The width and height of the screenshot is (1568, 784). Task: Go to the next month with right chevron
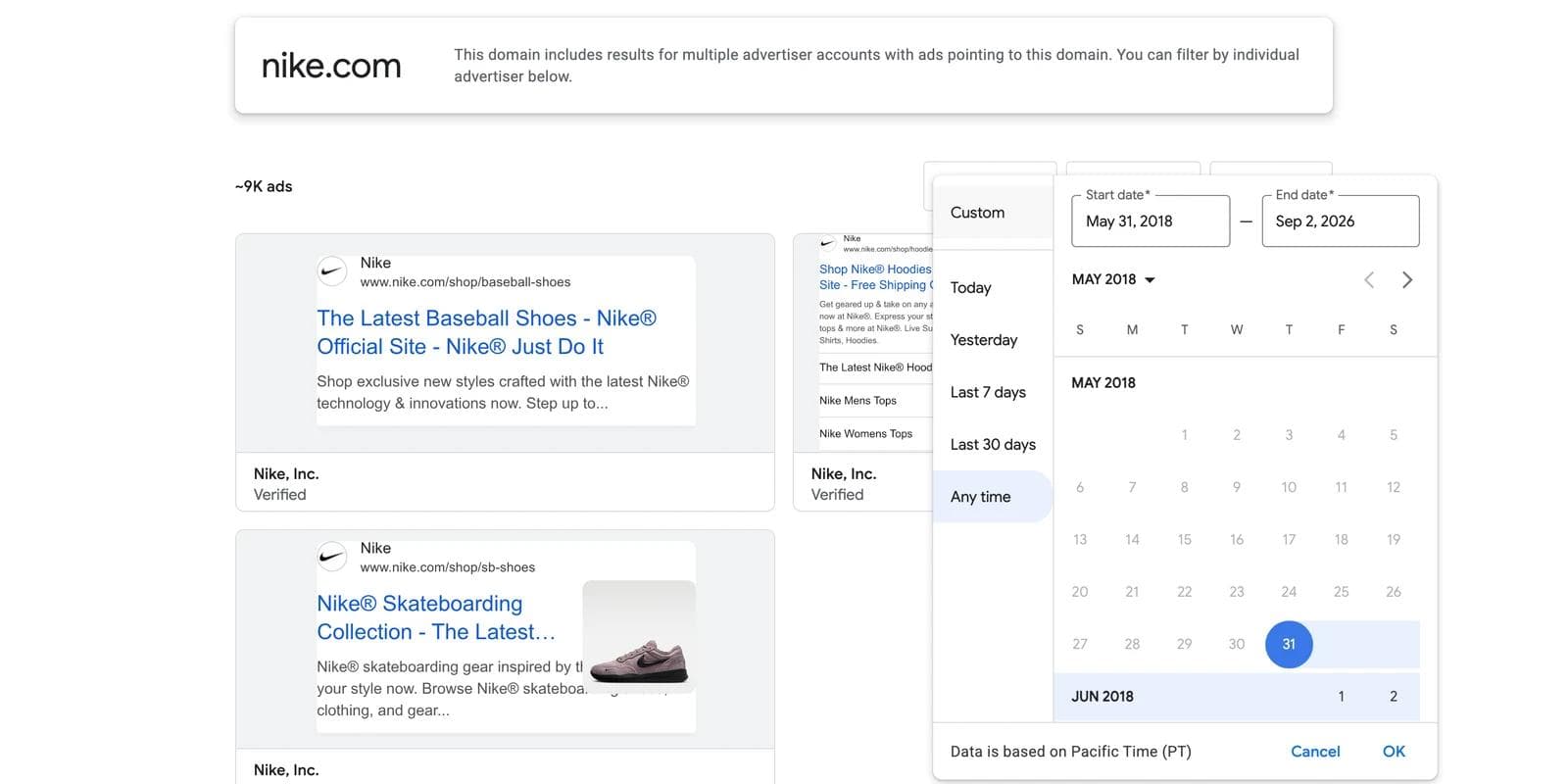pyautogui.click(x=1407, y=280)
